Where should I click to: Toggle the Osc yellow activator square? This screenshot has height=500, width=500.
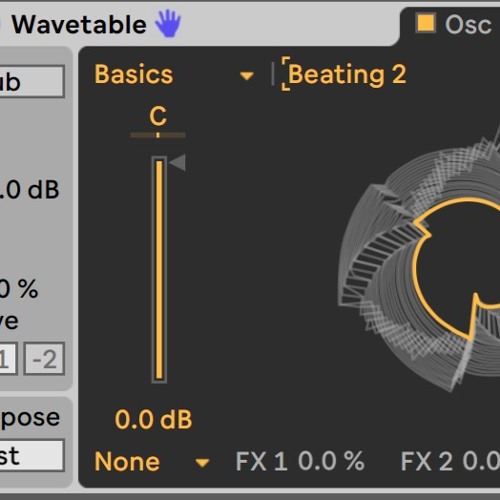pos(425,23)
